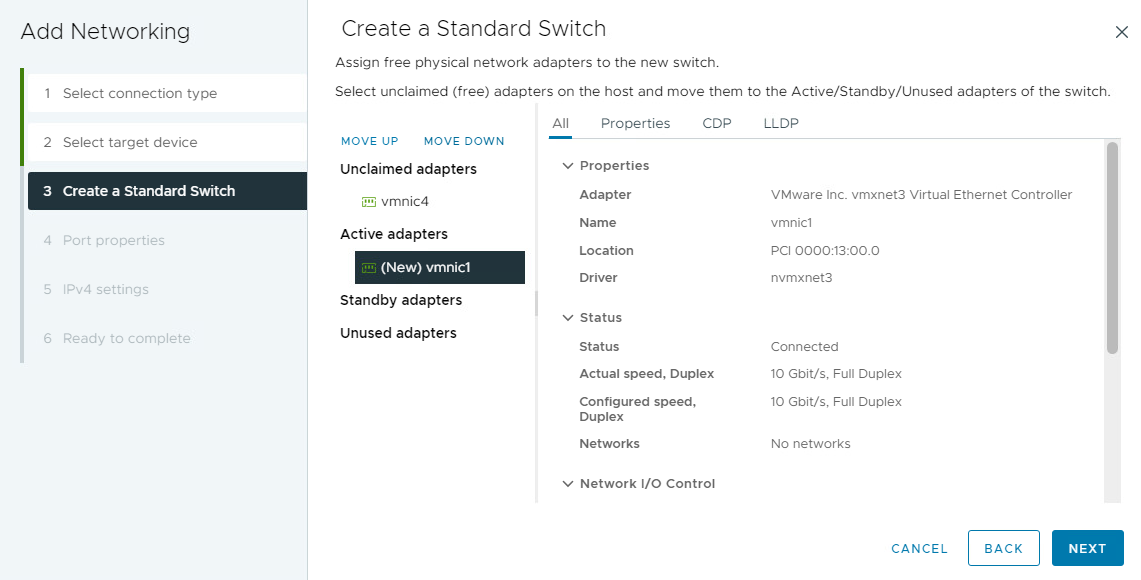1141x580 pixels.
Task: Click the Actual speed value '10 Gbit/s, Full Duplex'
Action: [x=836, y=373]
